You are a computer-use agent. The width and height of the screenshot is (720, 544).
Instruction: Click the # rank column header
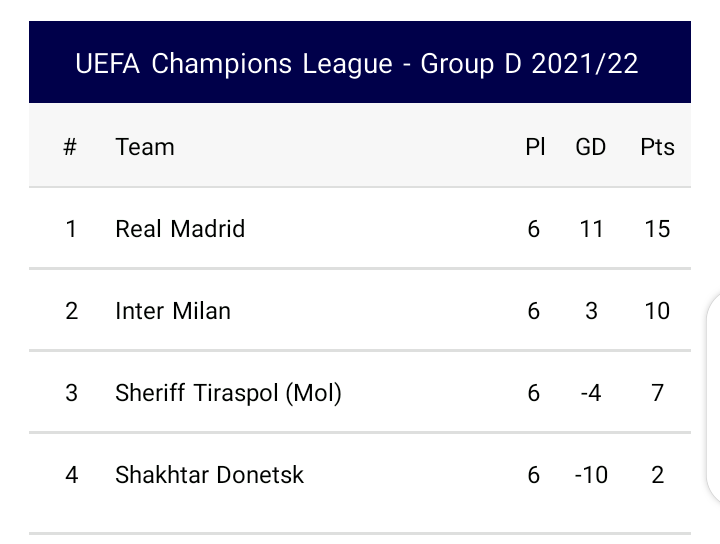tap(70, 147)
